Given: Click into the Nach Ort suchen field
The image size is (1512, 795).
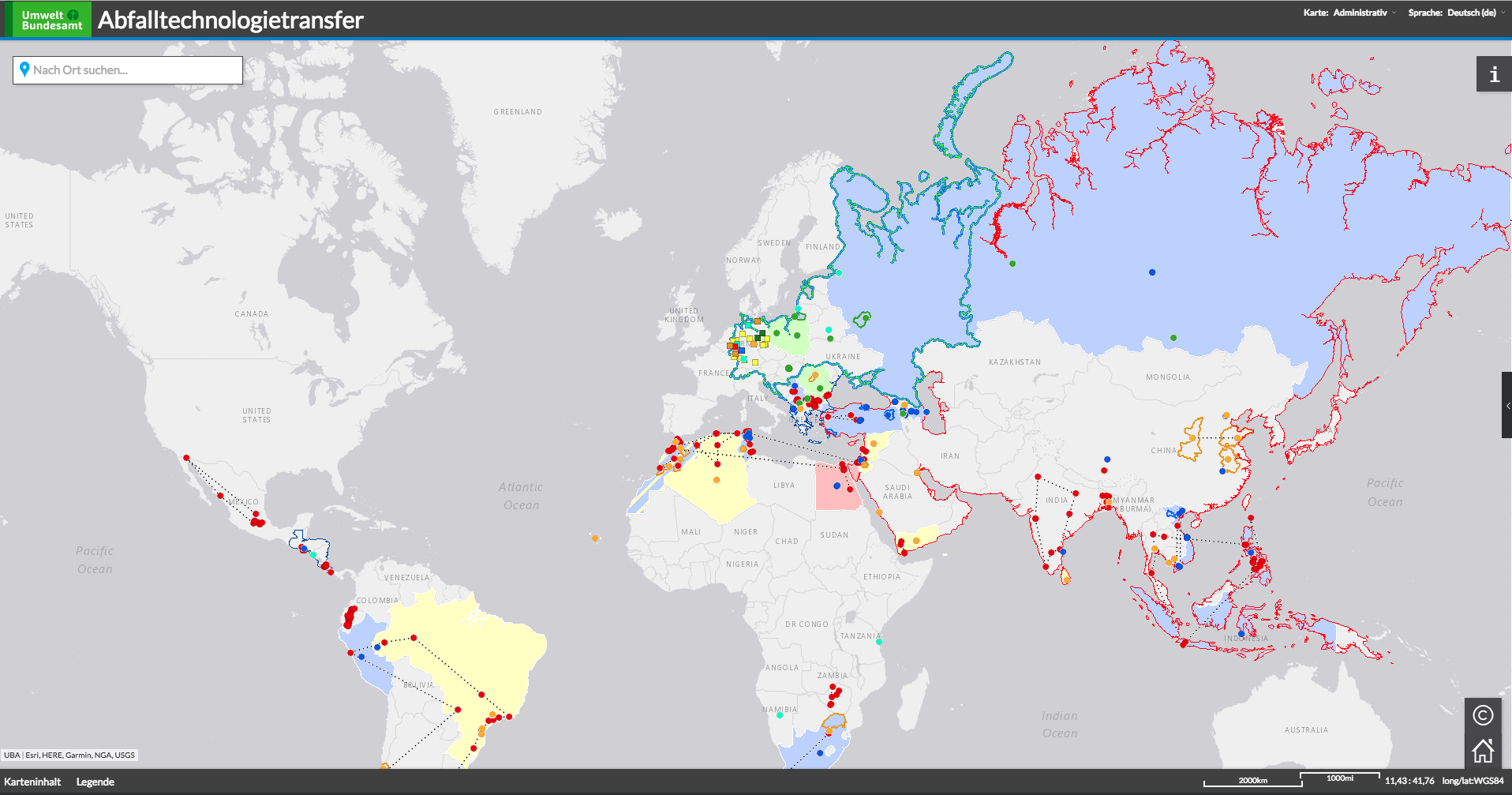Looking at the screenshot, I should pyautogui.click(x=134, y=70).
